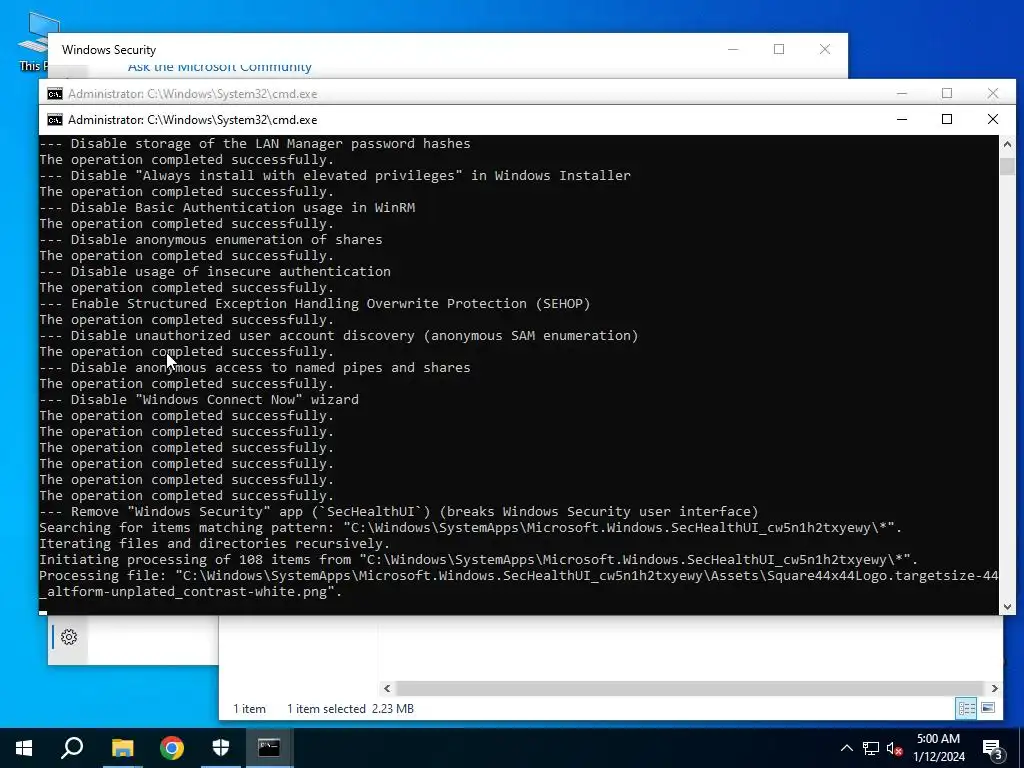Click 'anonymous access to named pipes' line
The image size is (1024, 768).
point(255,368)
